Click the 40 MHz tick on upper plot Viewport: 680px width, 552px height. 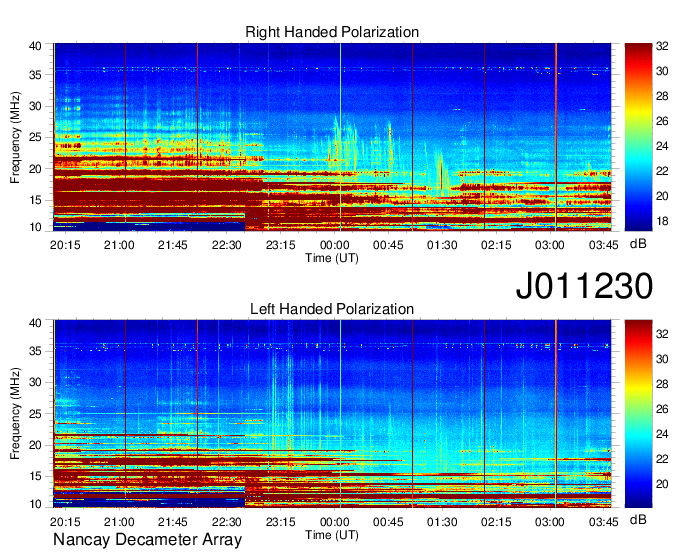pyautogui.click(x=35, y=46)
